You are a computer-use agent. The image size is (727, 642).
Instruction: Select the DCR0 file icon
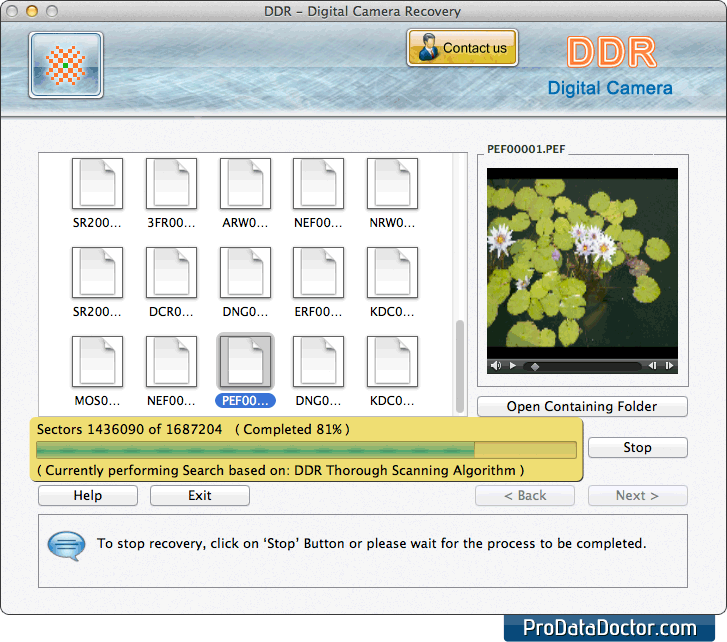tap(171, 273)
